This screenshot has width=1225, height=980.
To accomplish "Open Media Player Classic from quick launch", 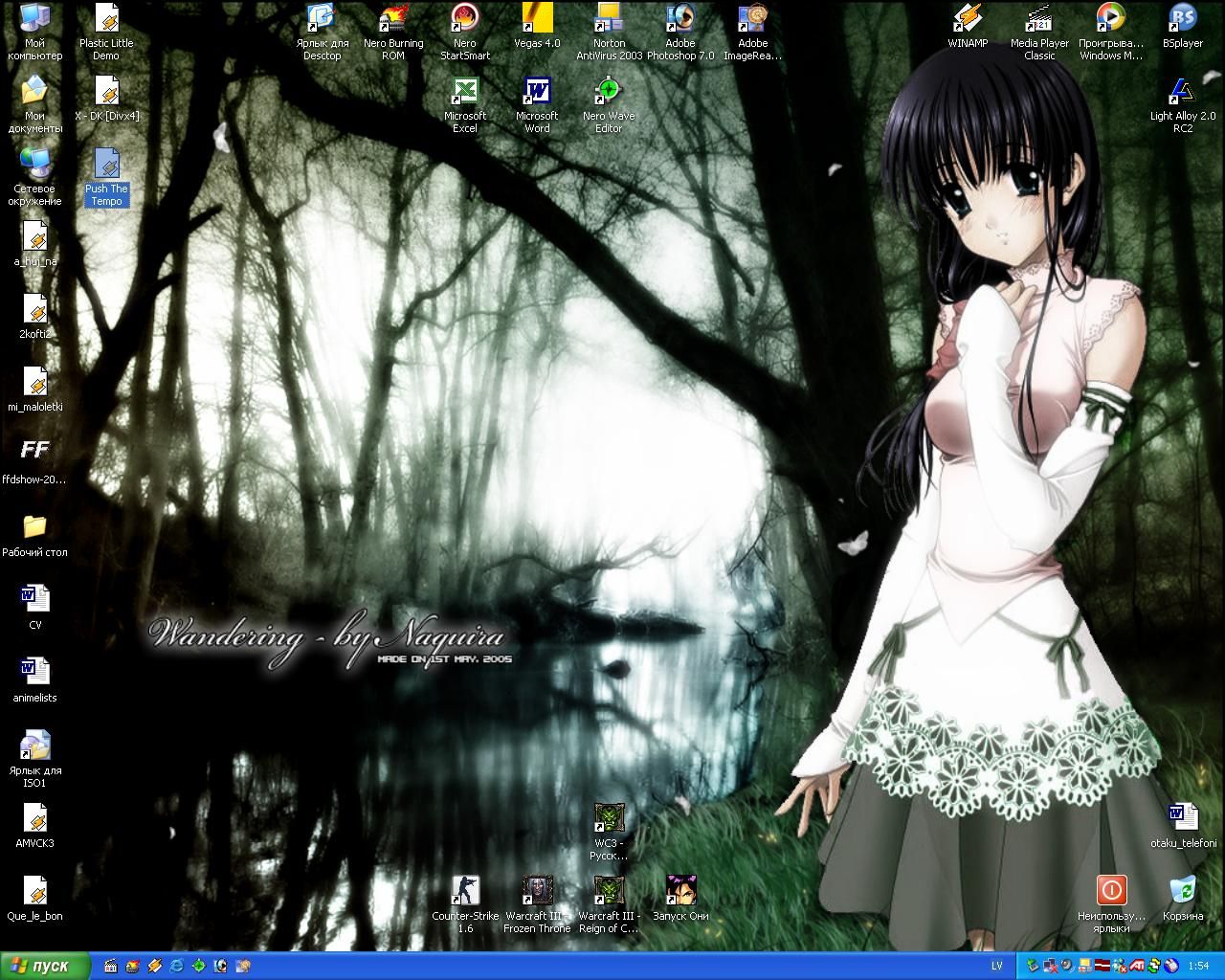I will point(110,966).
